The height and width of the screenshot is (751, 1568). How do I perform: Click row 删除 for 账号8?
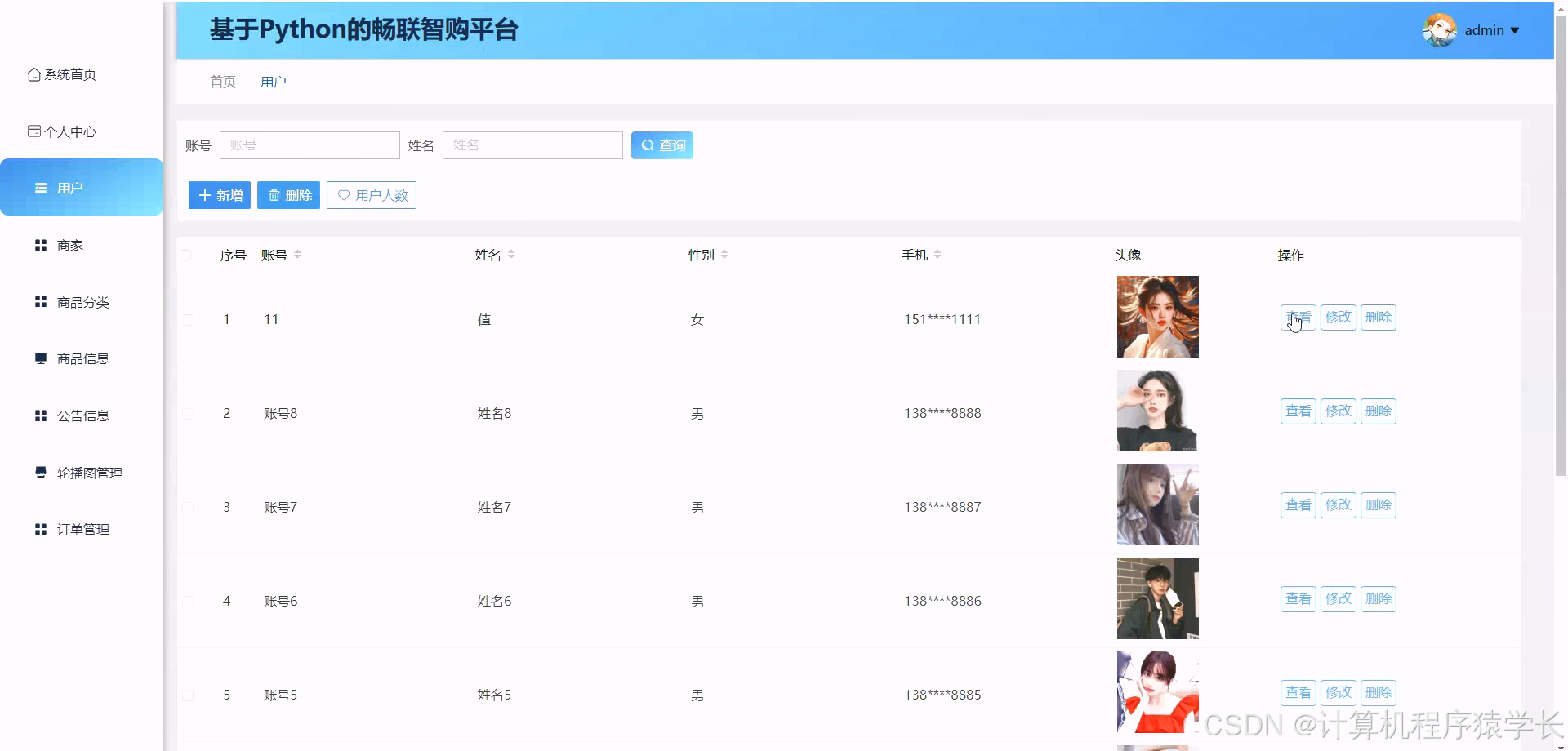tap(1379, 411)
